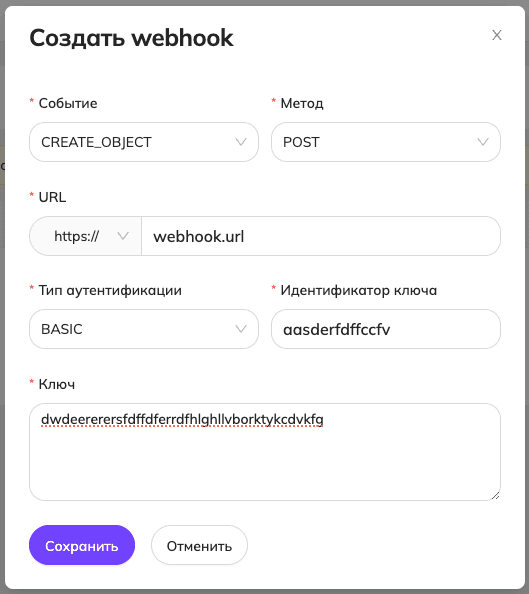529x594 pixels.
Task: Click the Метод field label
Action: tap(302, 103)
